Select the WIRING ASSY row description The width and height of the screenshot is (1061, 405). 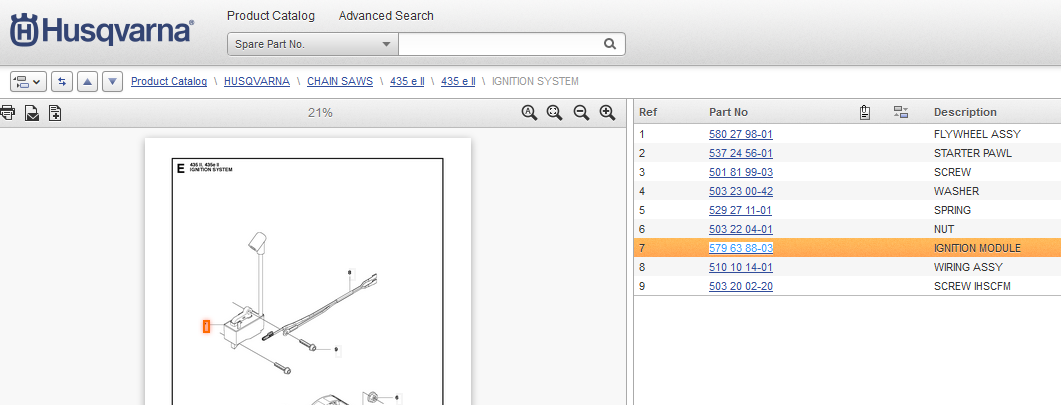[968, 267]
